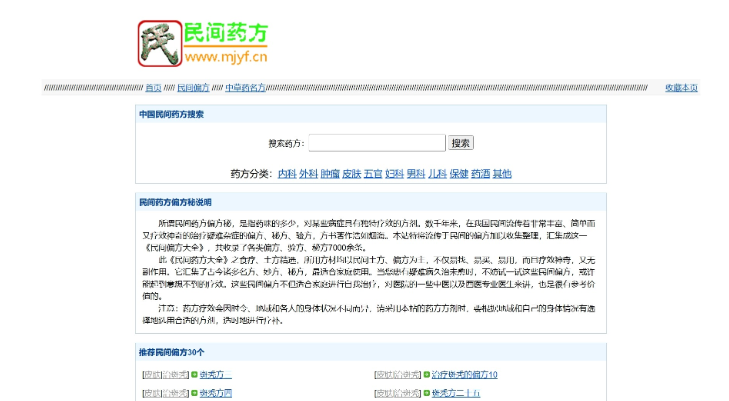The width and height of the screenshot is (729, 401).
Task: Open the 中草药名方 navigation link
Action: tap(245, 88)
